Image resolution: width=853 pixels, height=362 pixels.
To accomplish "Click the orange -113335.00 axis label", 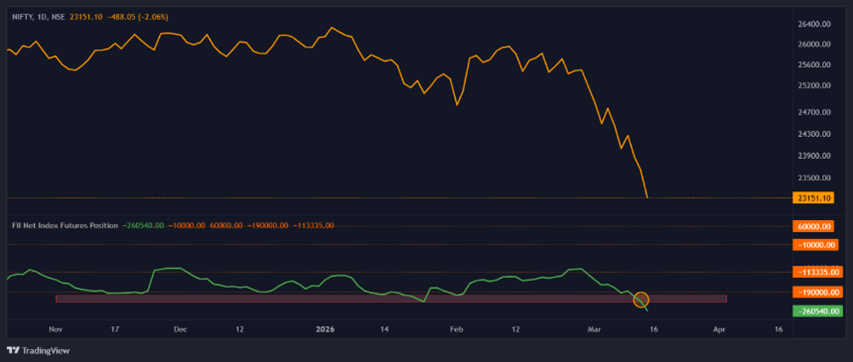I will coord(817,272).
